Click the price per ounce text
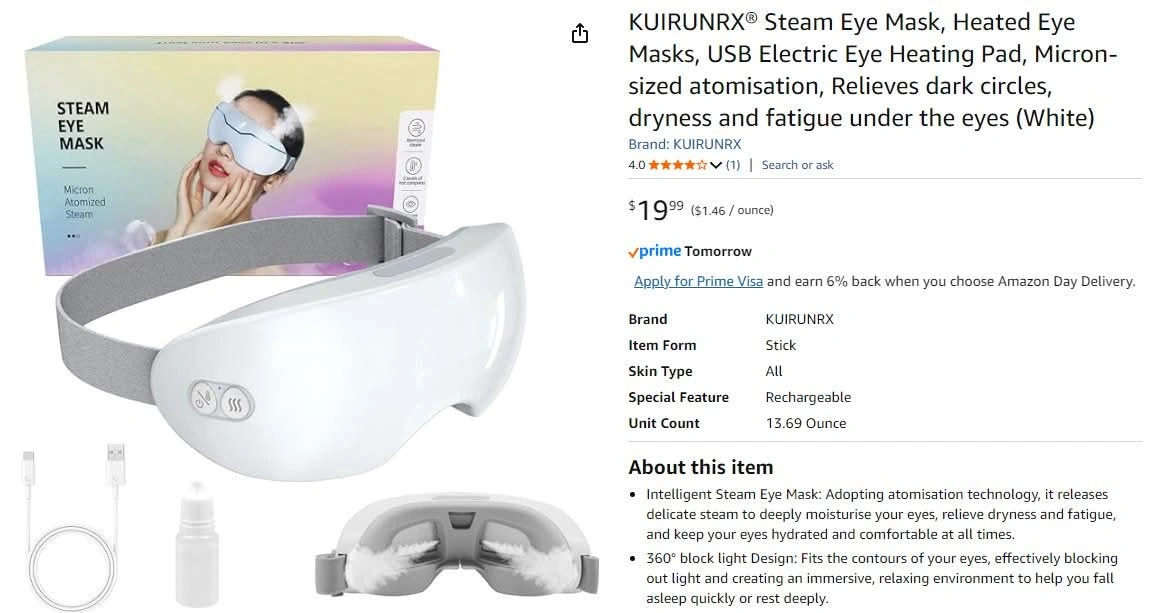Image resolution: width=1157 pixels, height=613 pixels. click(x=732, y=210)
